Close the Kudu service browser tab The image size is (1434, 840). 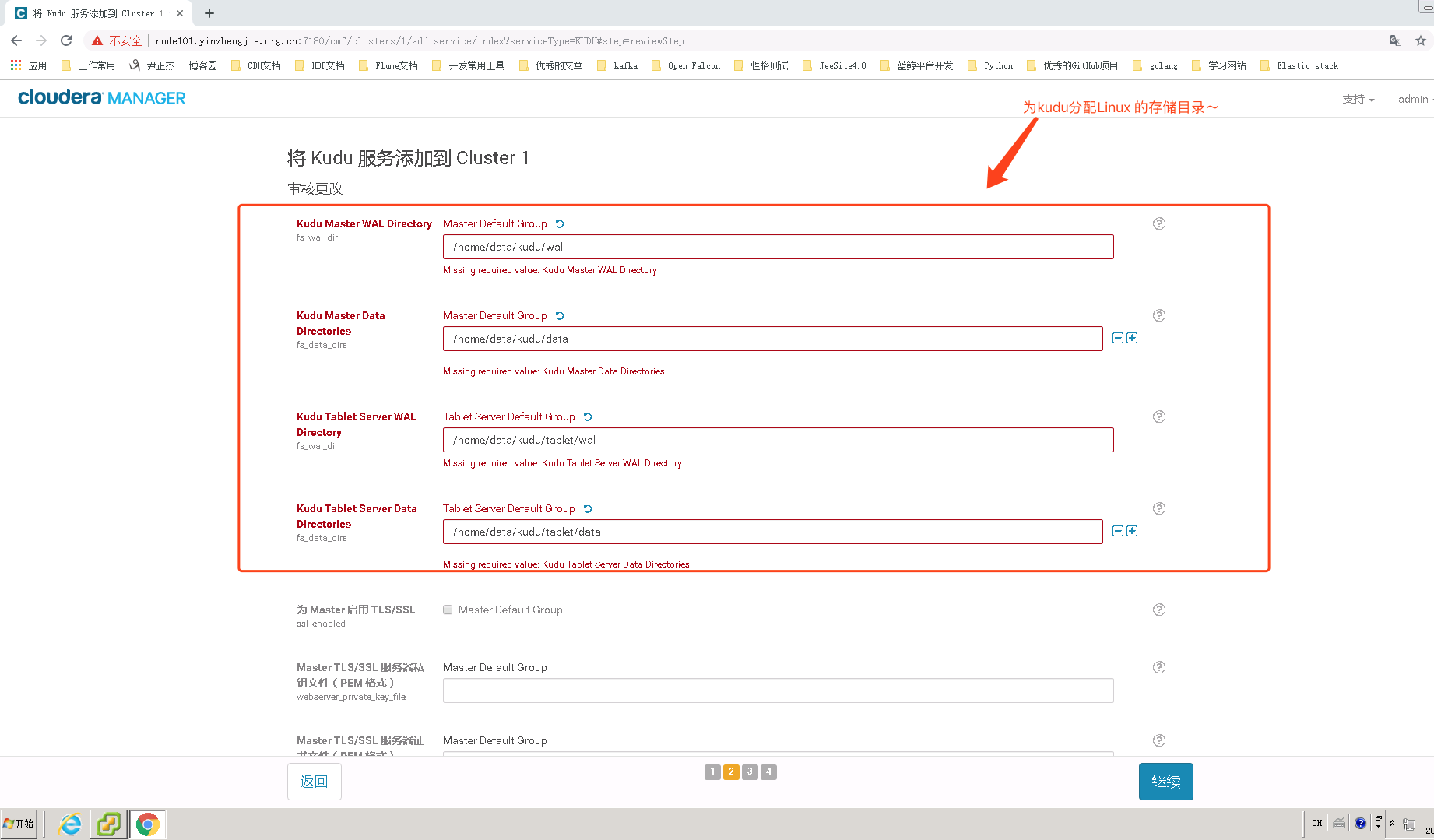[x=180, y=13]
